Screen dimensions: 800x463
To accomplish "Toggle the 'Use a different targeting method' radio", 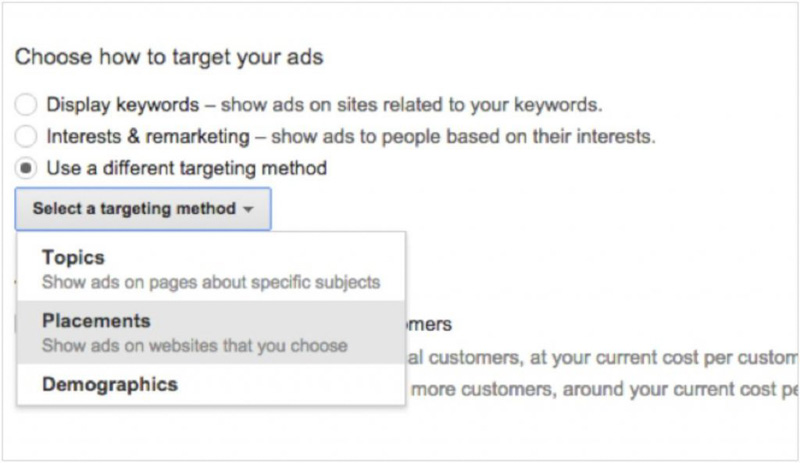I will coord(27,168).
